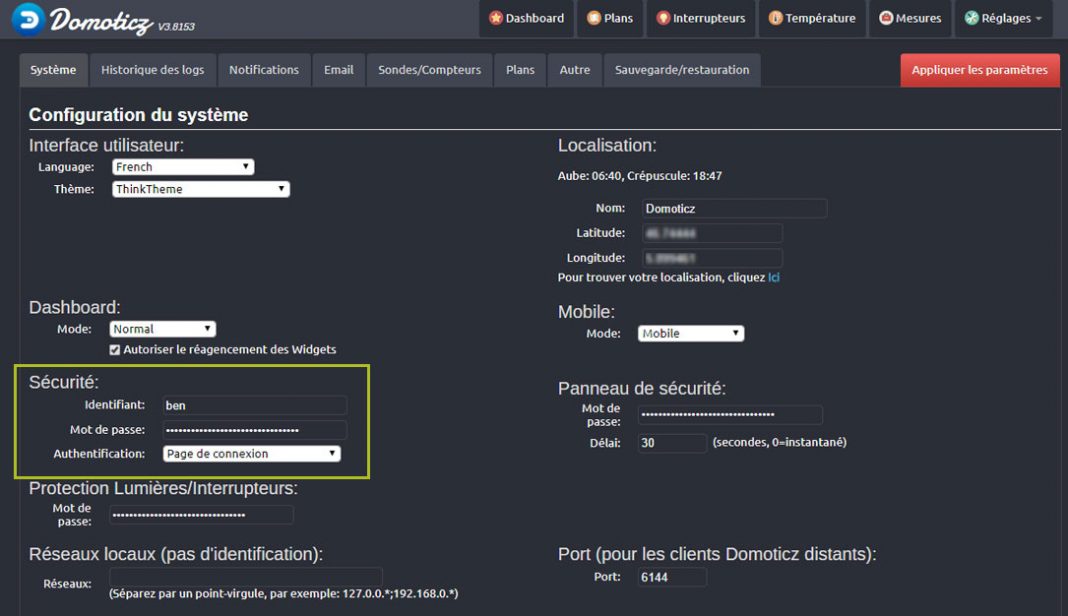This screenshot has height=616, width=1068.
Task: Open the Dashboard from the top navigation
Action: (526, 17)
